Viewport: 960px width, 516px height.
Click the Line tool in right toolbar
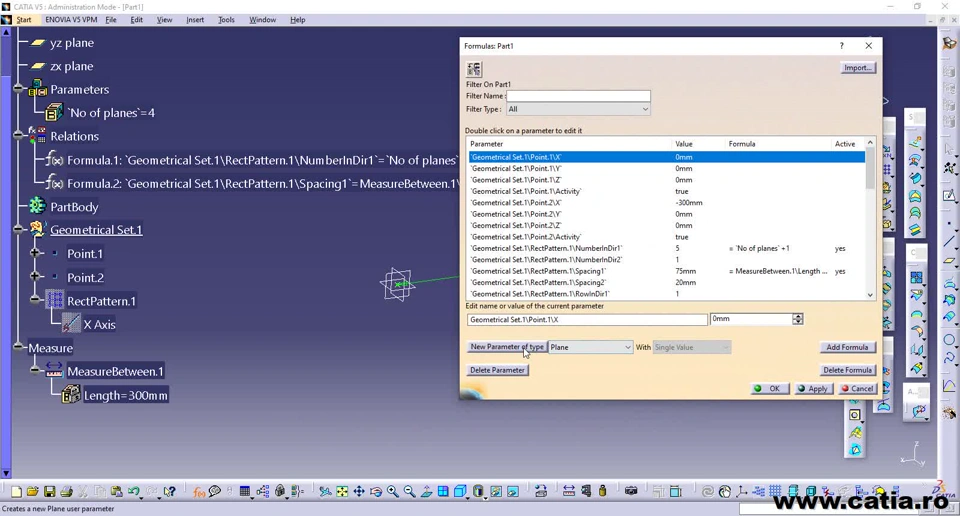click(x=949, y=241)
